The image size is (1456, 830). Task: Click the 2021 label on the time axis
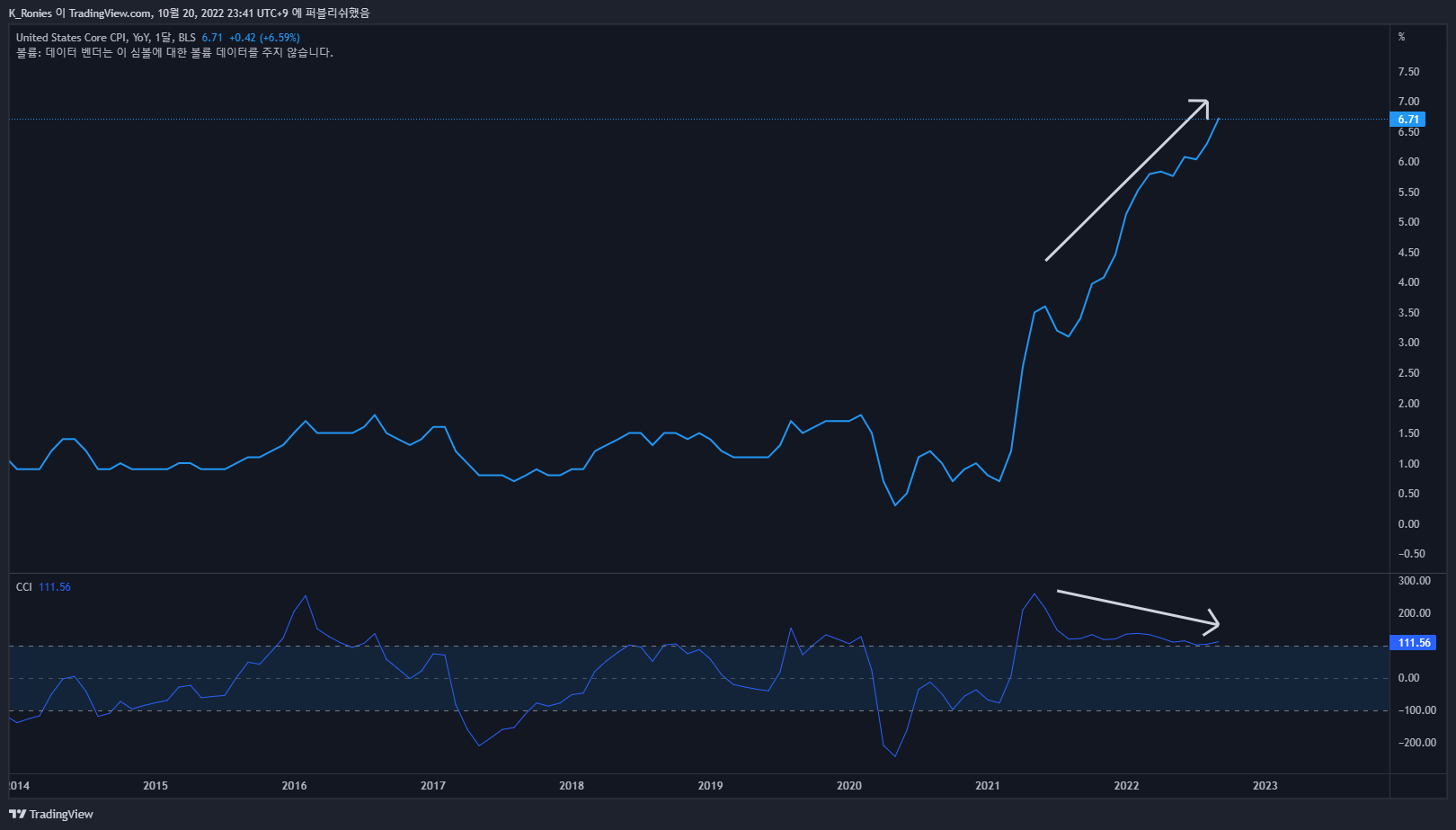(988, 786)
